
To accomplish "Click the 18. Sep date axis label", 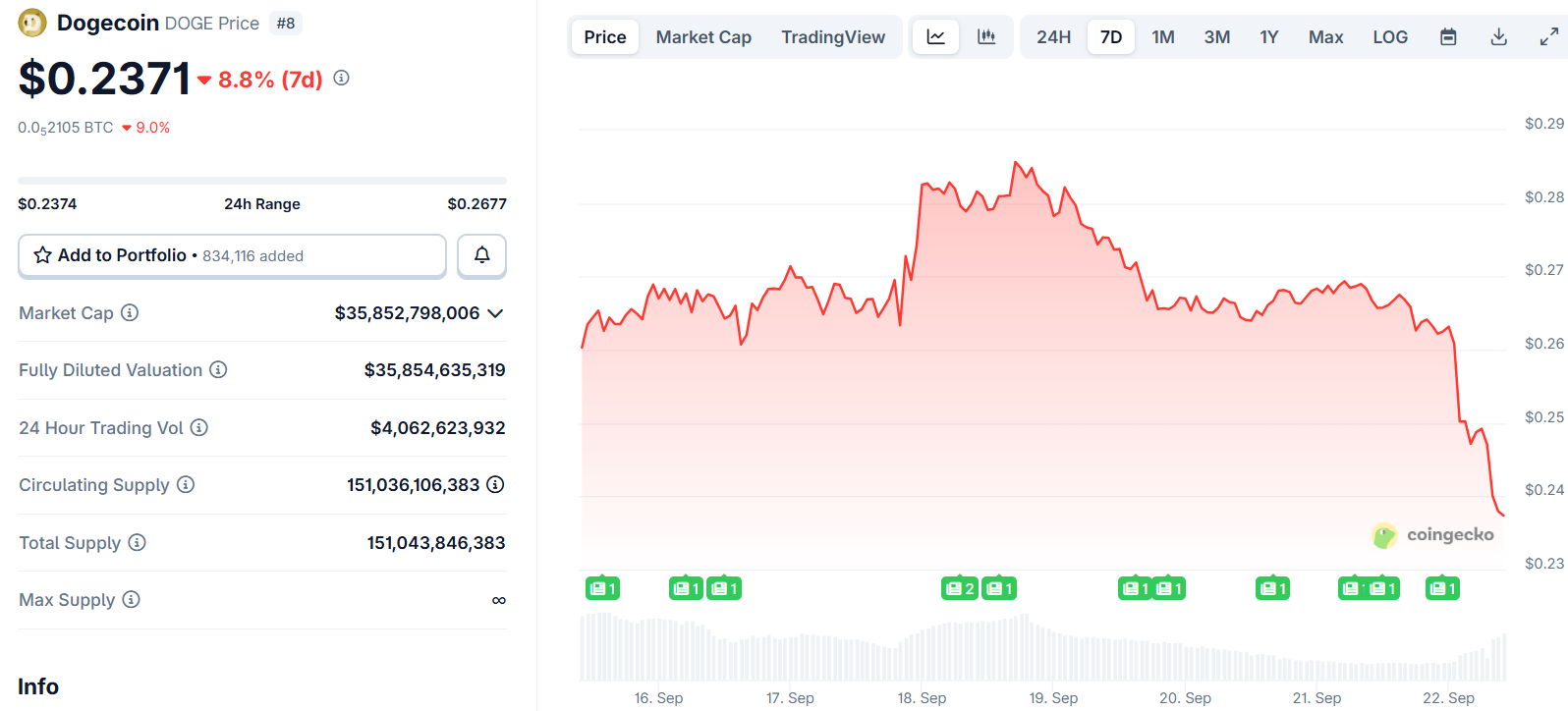I will tap(922, 698).
